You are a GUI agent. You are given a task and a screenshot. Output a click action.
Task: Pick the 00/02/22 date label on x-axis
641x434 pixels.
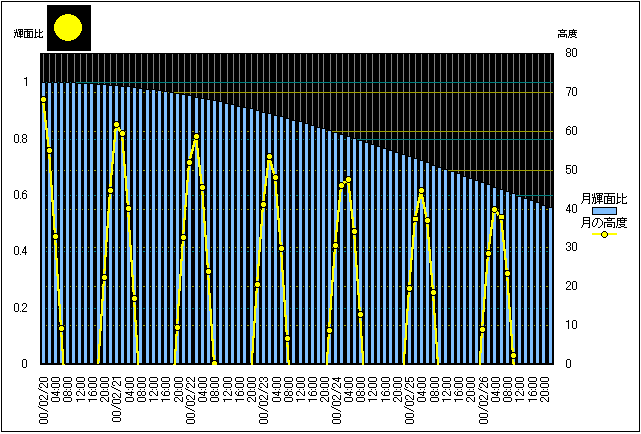pyautogui.click(x=190, y=396)
